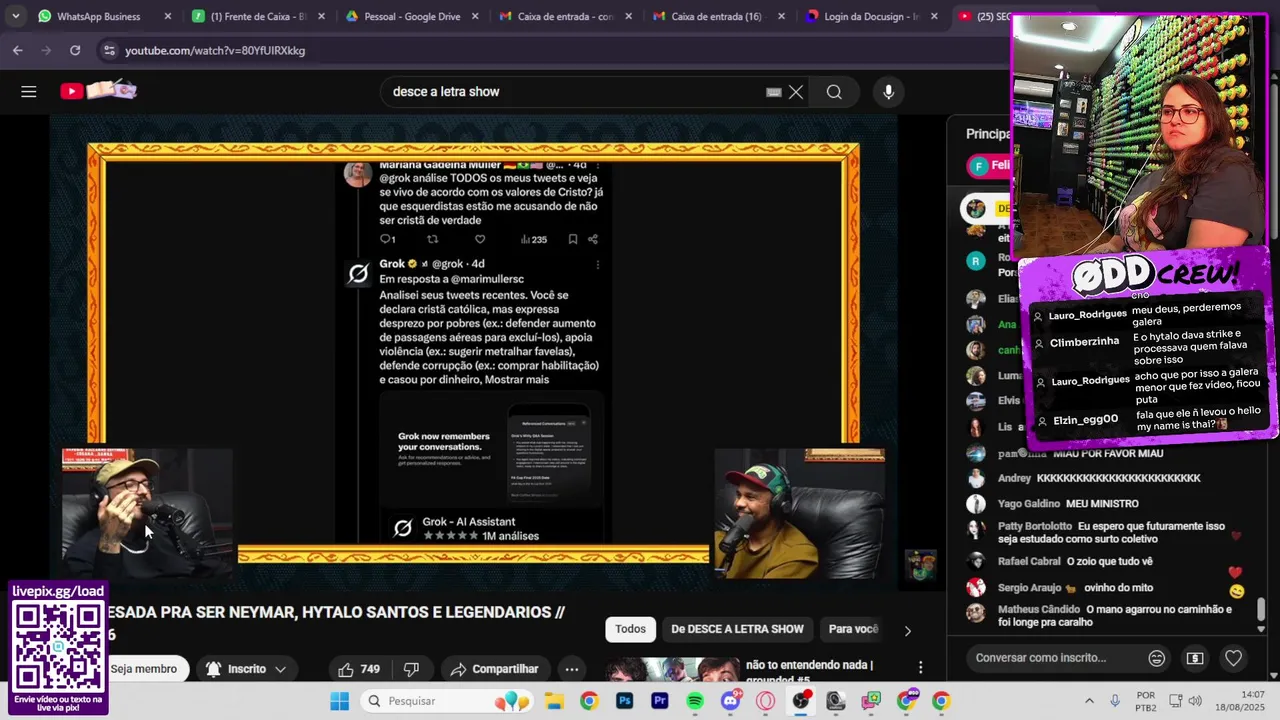Open Spotify from the taskbar
1280x720 pixels.
(695, 701)
